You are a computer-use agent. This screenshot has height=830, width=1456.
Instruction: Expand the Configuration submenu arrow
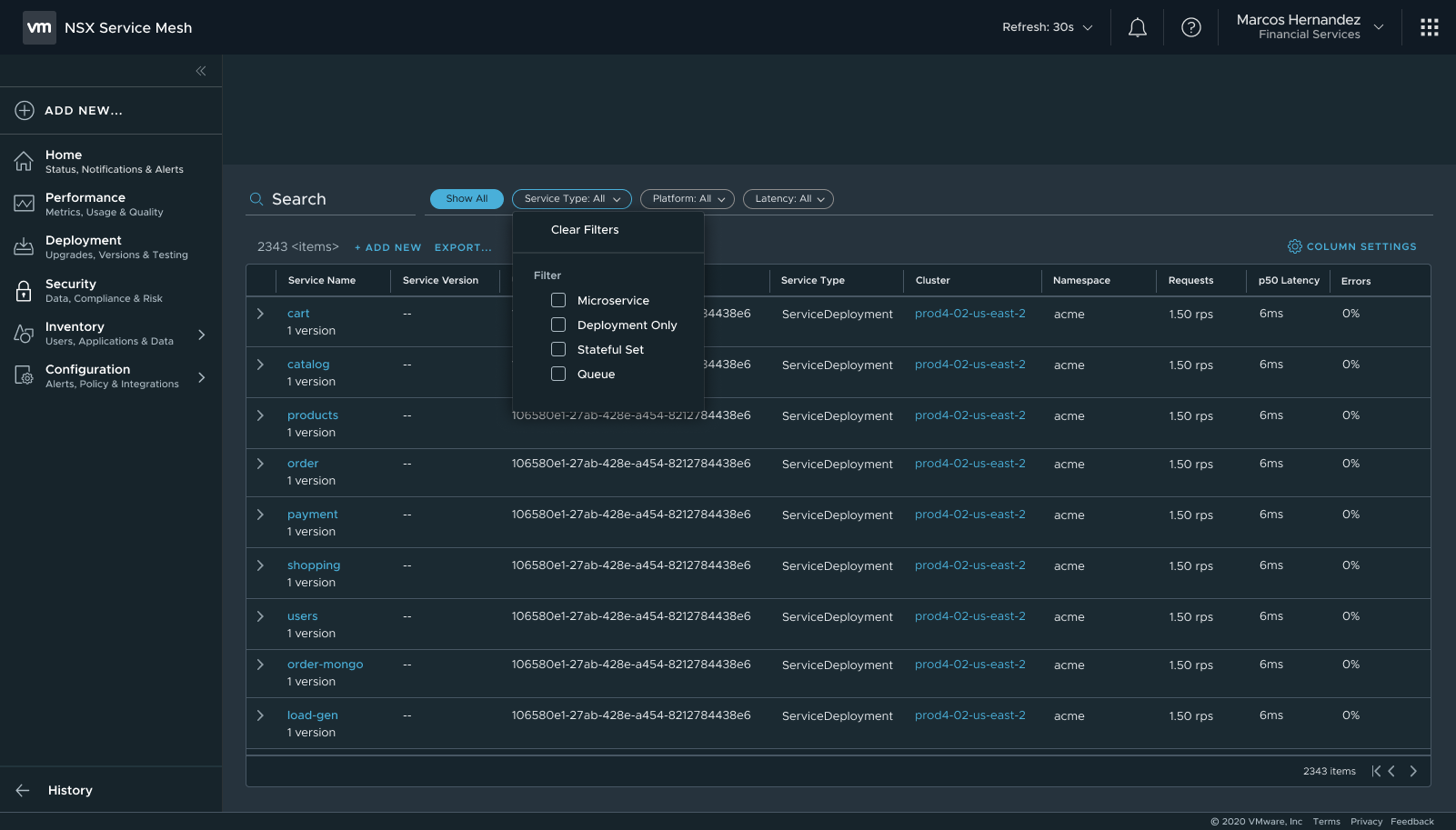tap(202, 377)
